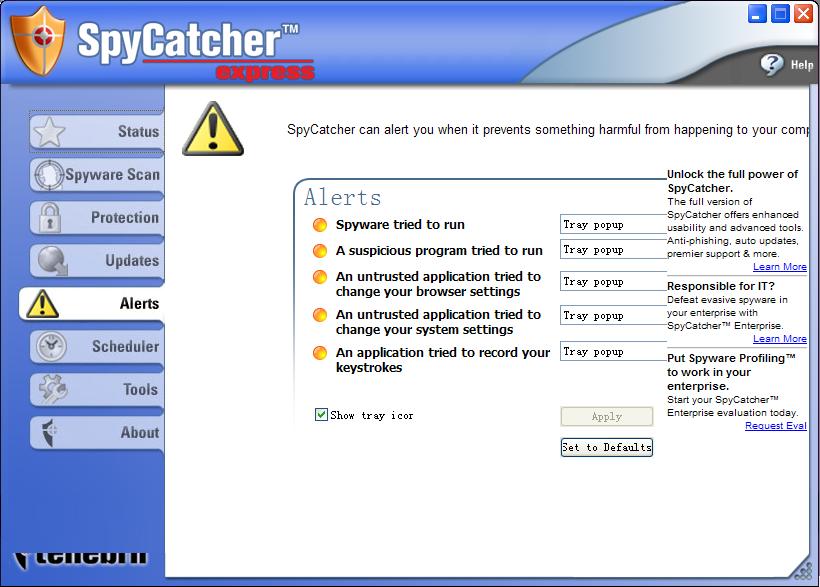Click the Apply button
Viewport: 820px width, 587px height.
pos(607,416)
